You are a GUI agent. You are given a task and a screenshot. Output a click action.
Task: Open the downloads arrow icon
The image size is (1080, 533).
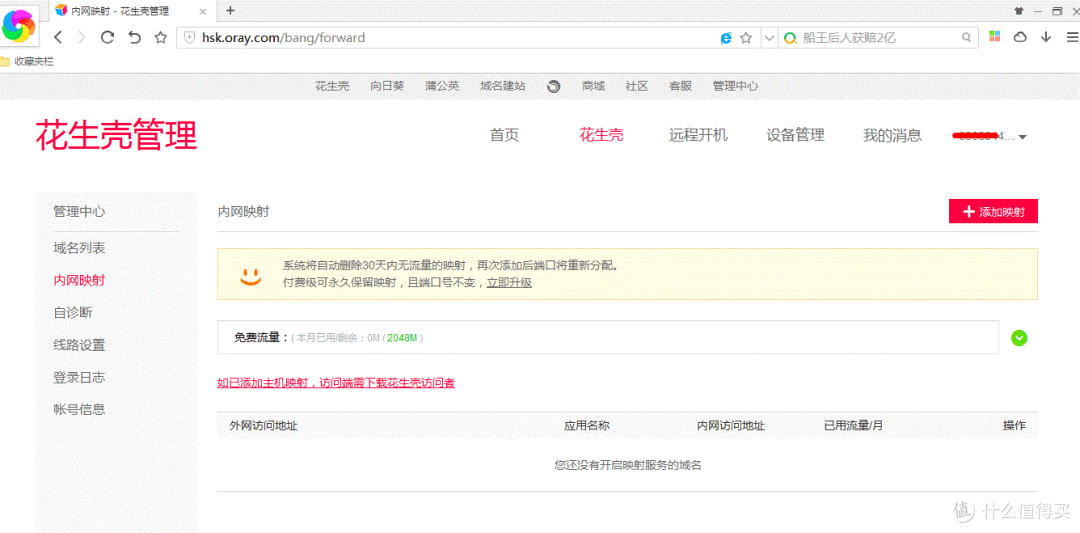tap(1046, 37)
